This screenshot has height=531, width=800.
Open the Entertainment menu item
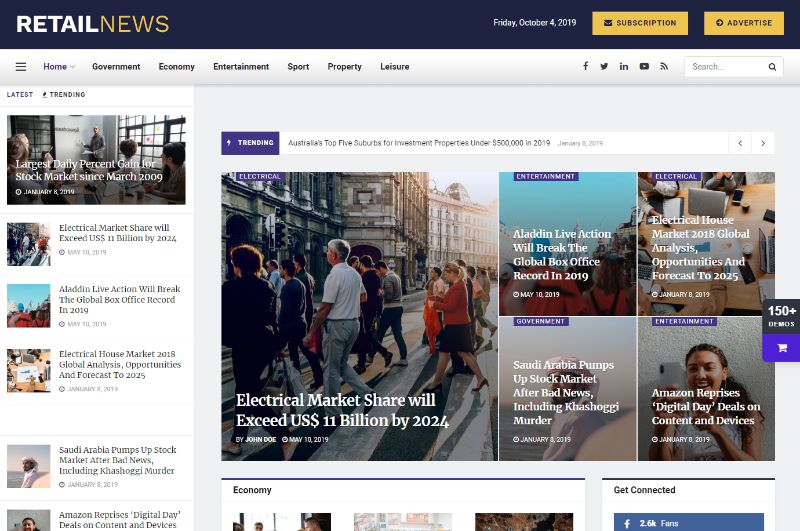coord(241,67)
